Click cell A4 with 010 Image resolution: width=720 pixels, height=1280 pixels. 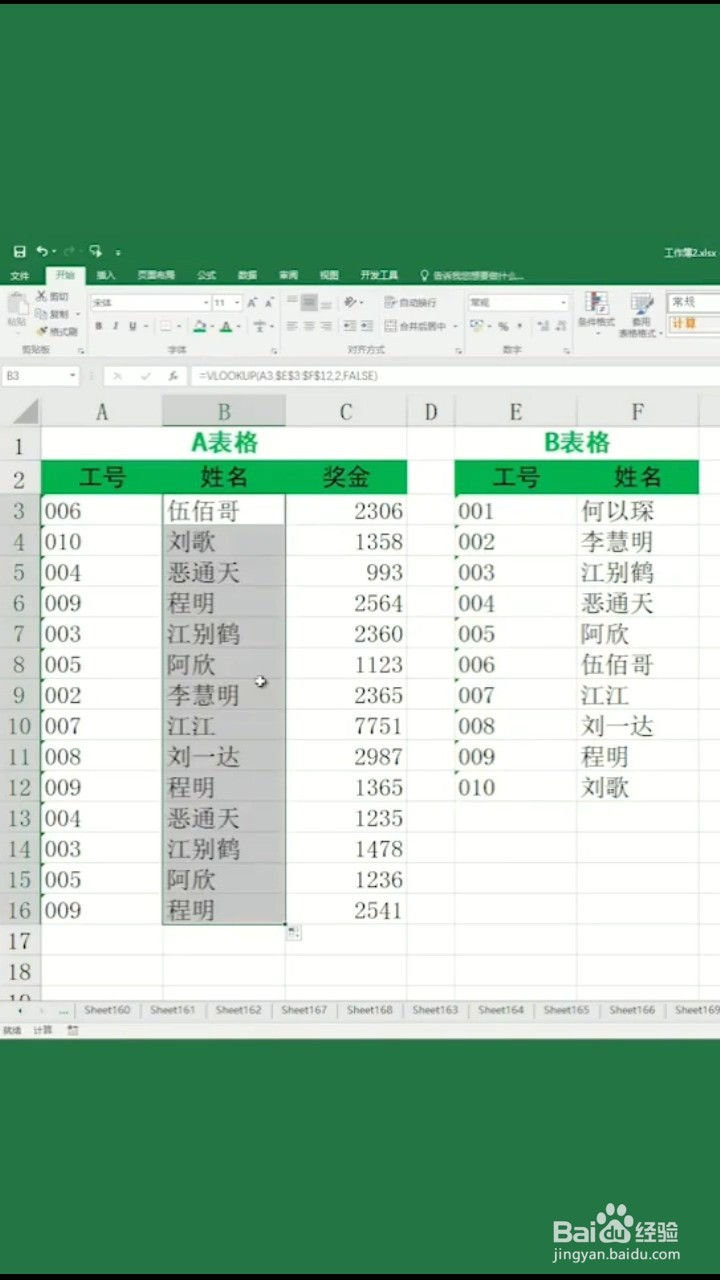tap(102, 542)
